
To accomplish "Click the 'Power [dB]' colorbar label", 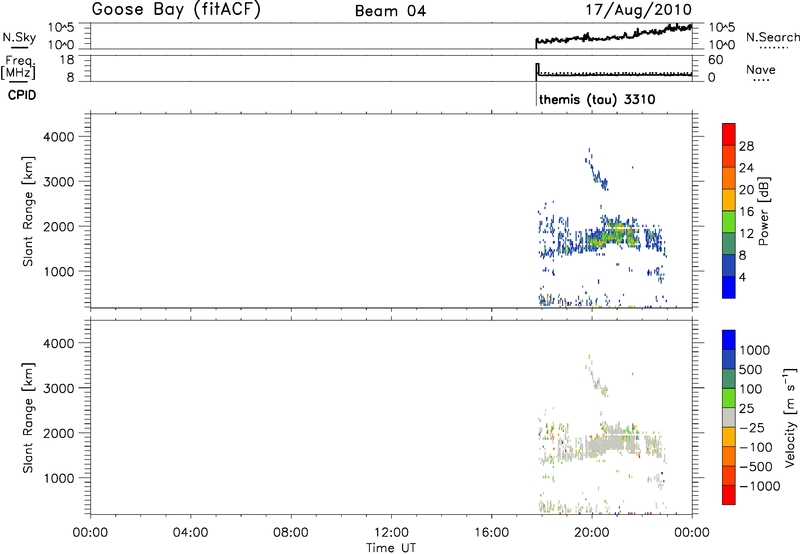I will (x=764, y=211).
